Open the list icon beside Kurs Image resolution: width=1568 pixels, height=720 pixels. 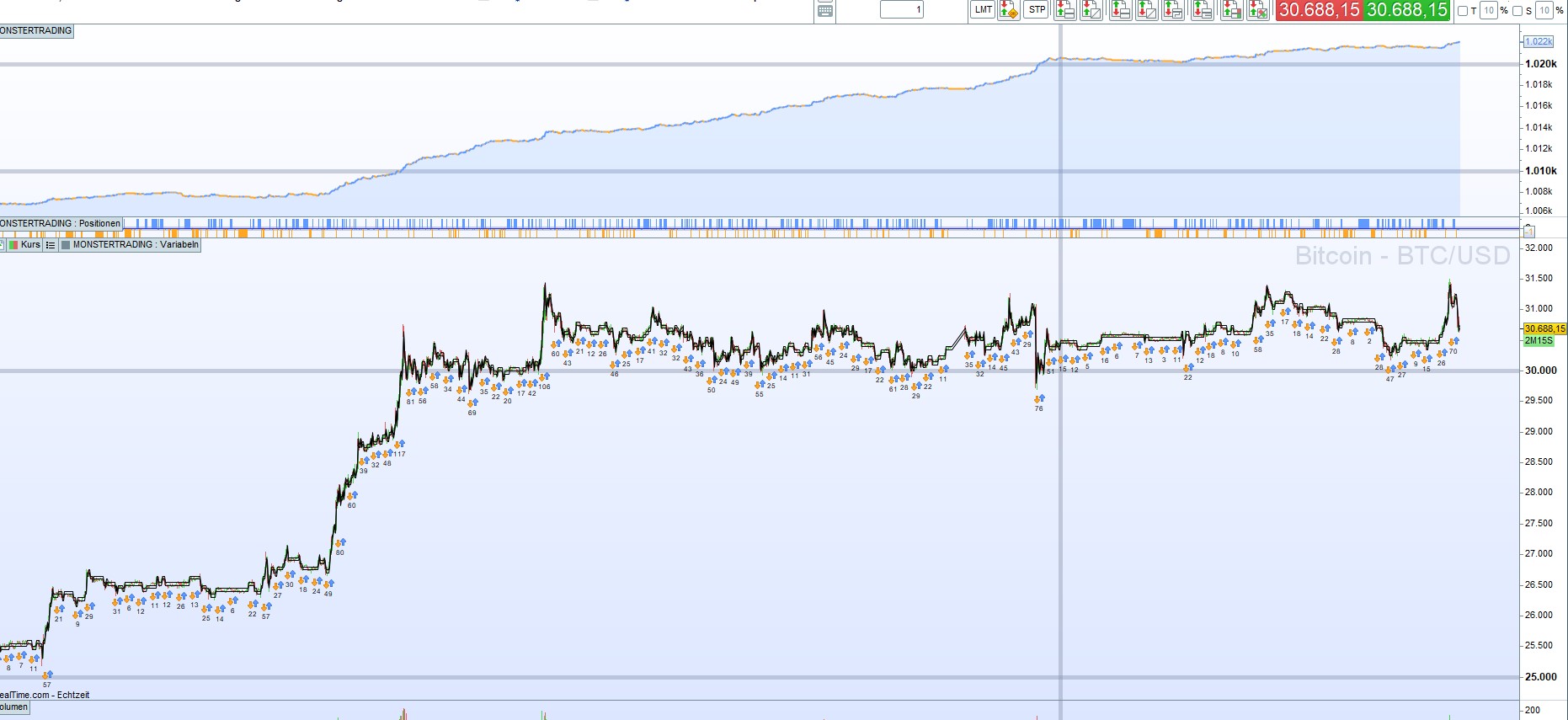click(x=51, y=245)
